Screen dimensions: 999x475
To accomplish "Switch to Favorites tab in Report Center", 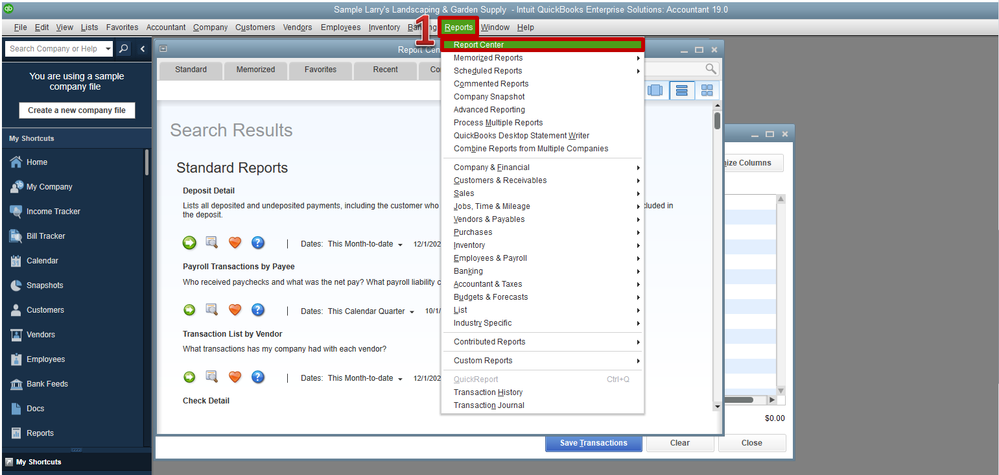I will (320, 69).
